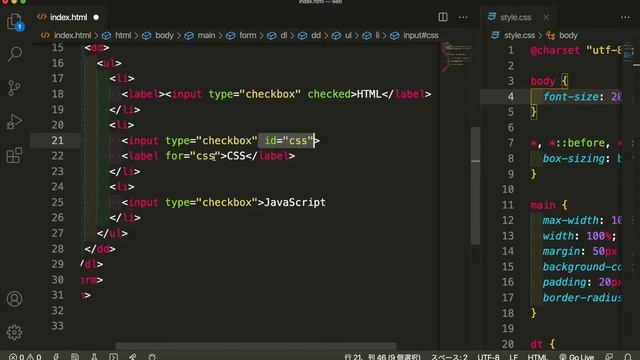
Task: Select main element in breadcrumb
Action: 206,36
